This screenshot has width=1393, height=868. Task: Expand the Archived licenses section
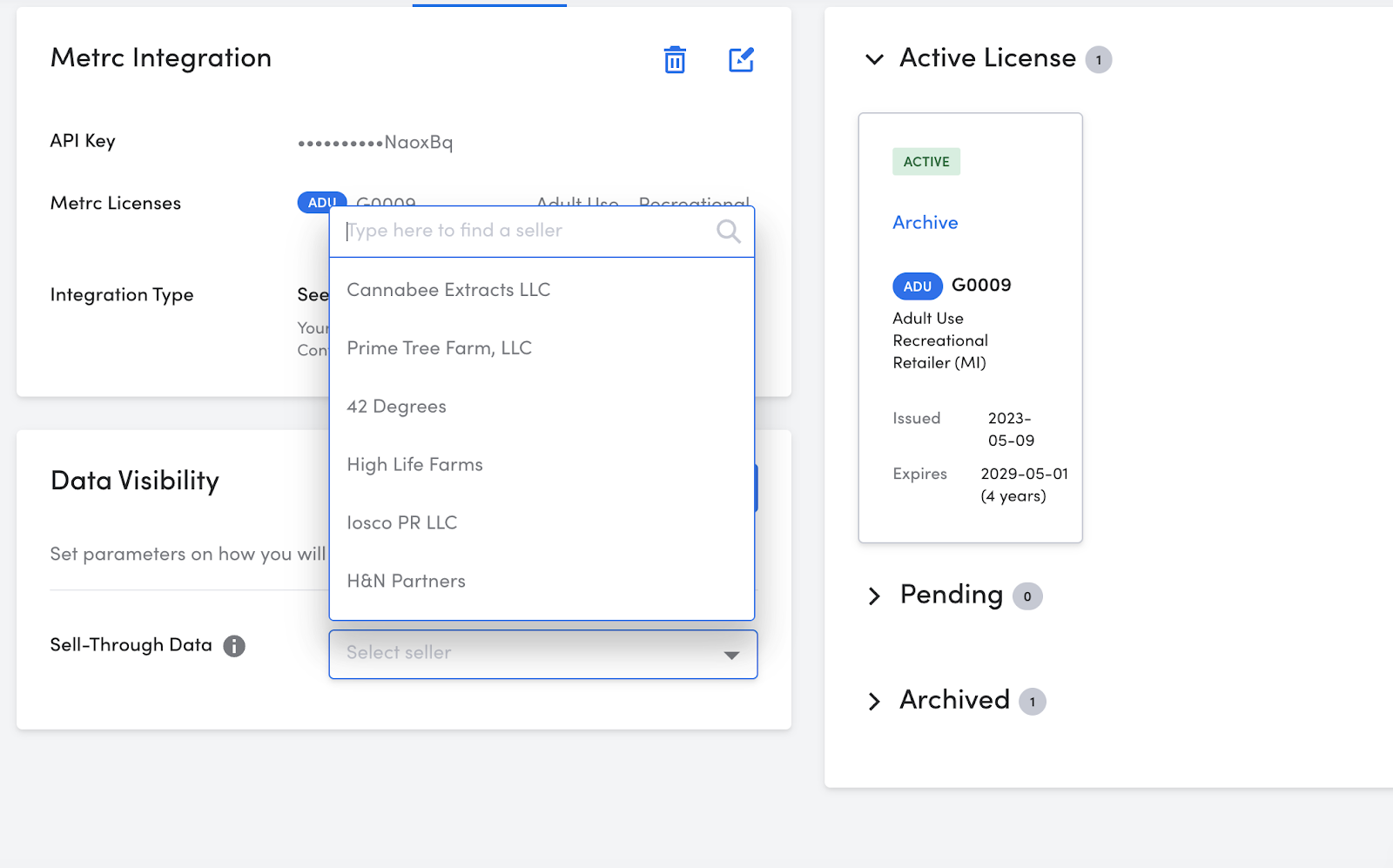click(874, 701)
